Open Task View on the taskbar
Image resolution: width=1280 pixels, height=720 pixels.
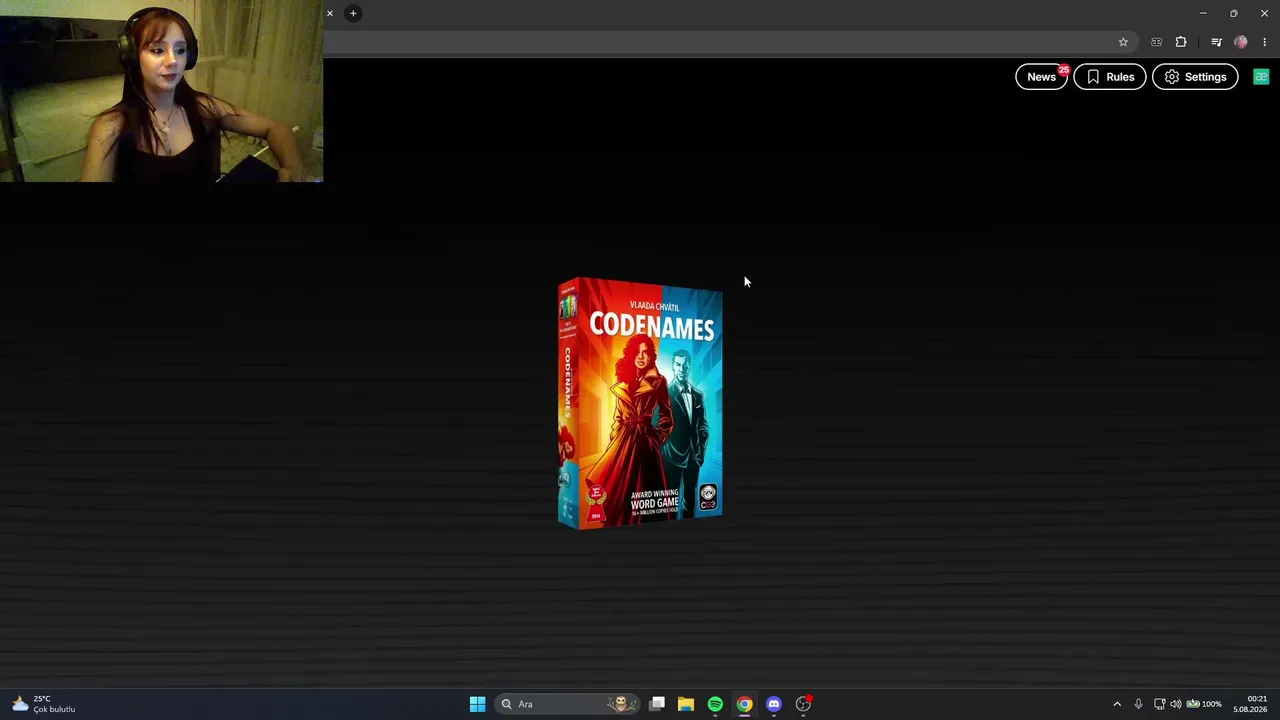tap(657, 704)
